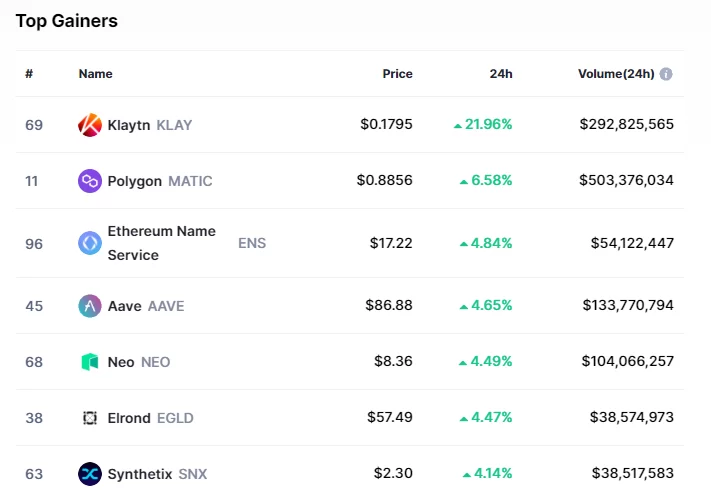Open the Klaytn KLAY name link
Screen dimensions: 711x501
point(150,125)
